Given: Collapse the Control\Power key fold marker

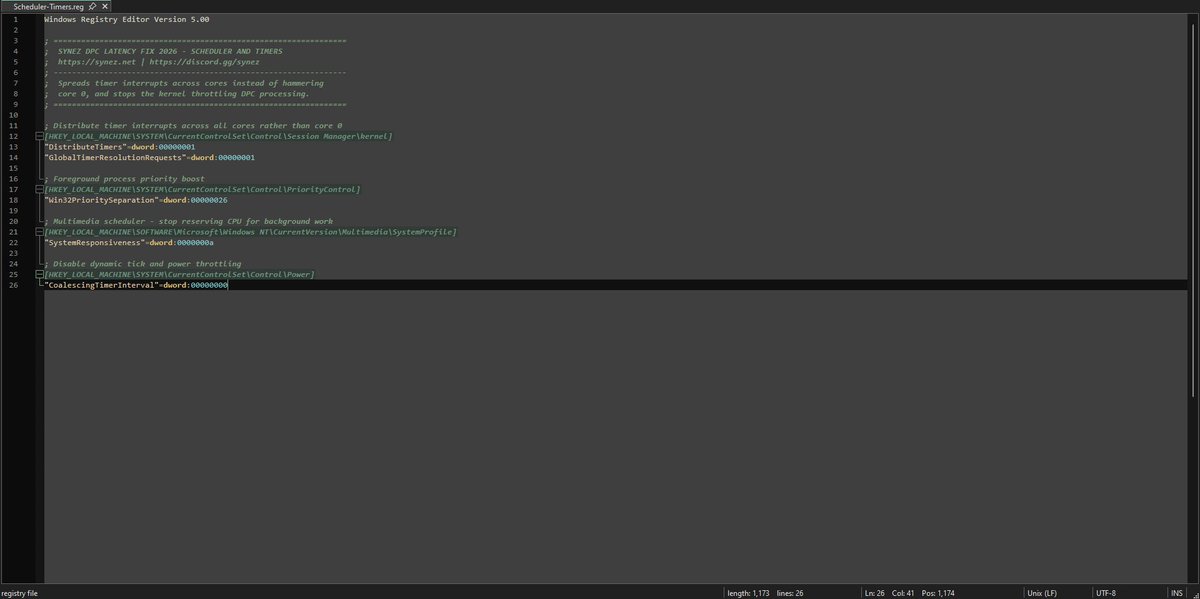Looking at the screenshot, I should 39,274.
